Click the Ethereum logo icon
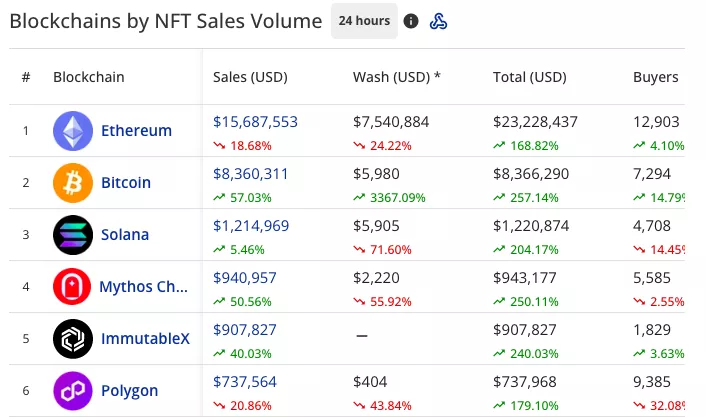Viewport: 706px width, 417px height. 72,131
